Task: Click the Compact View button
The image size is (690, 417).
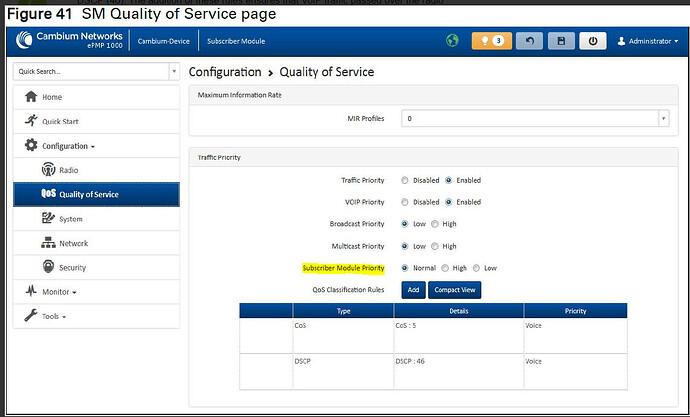Action: tap(455, 290)
